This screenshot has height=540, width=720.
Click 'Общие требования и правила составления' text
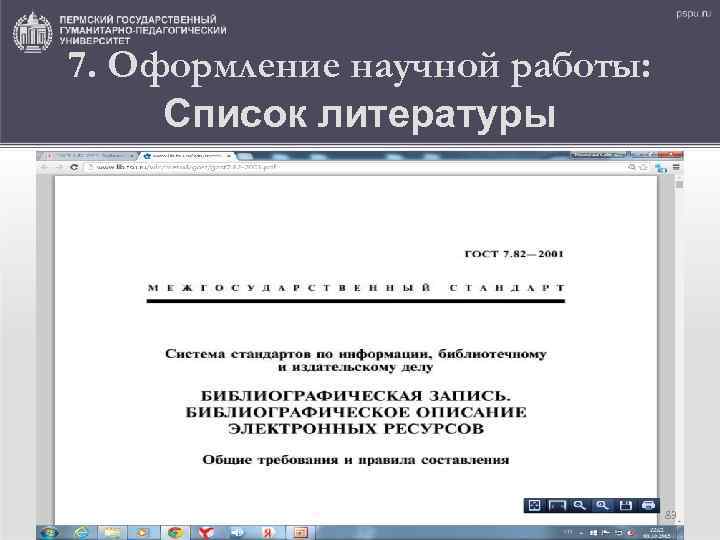[x=356, y=460]
